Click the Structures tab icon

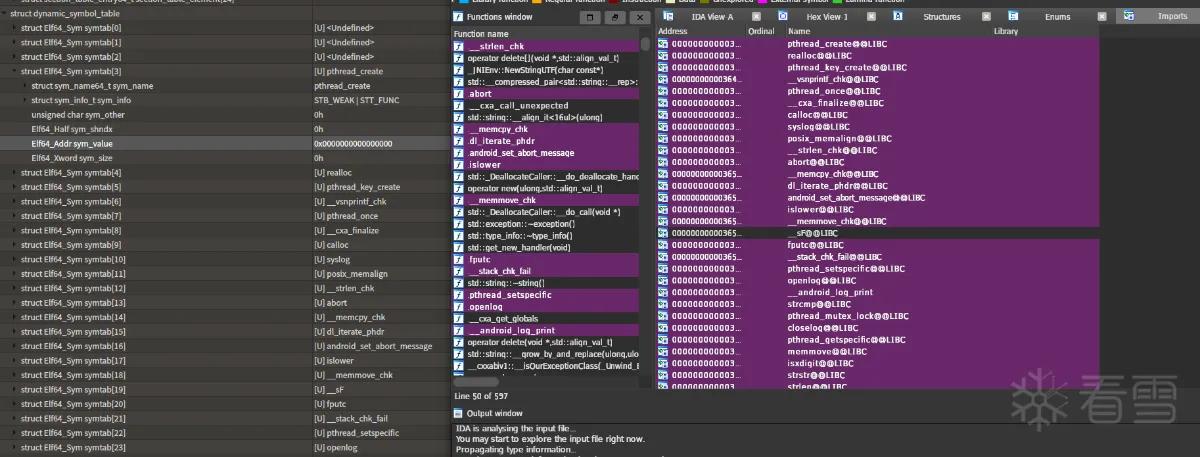(899, 17)
